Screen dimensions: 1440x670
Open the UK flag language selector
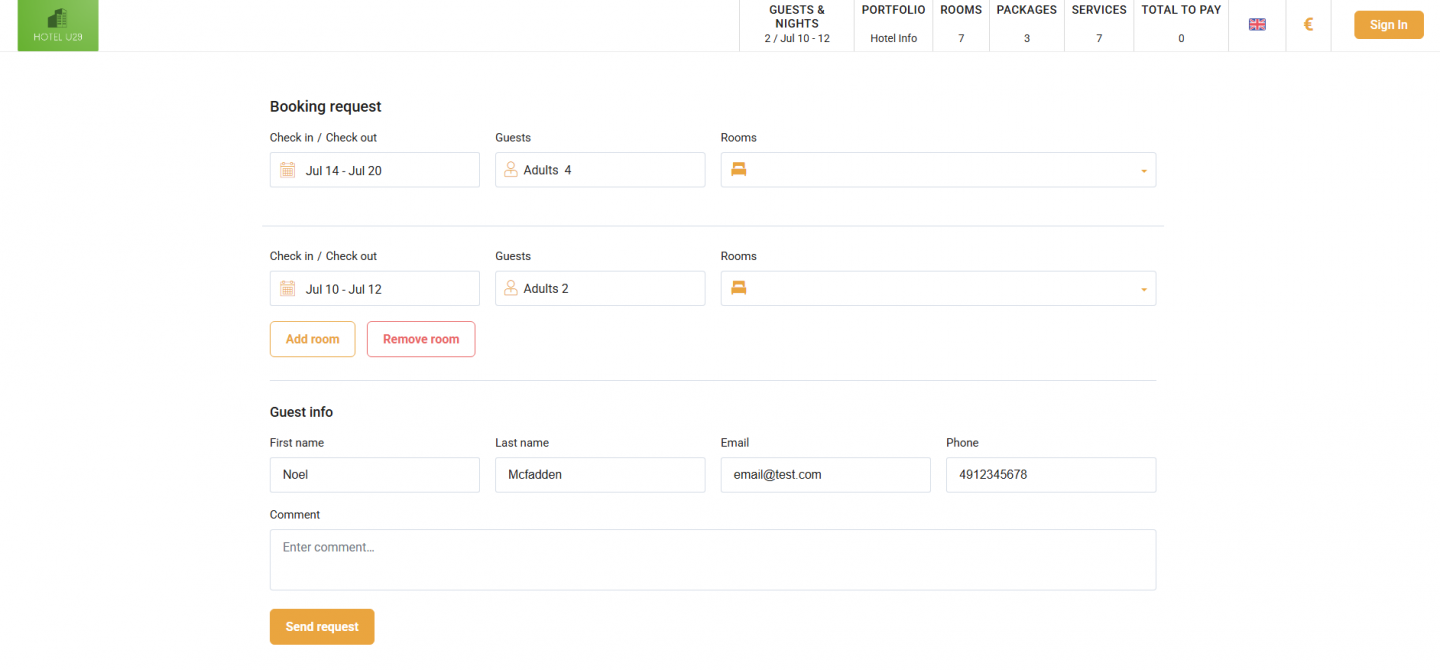[x=1257, y=25]
